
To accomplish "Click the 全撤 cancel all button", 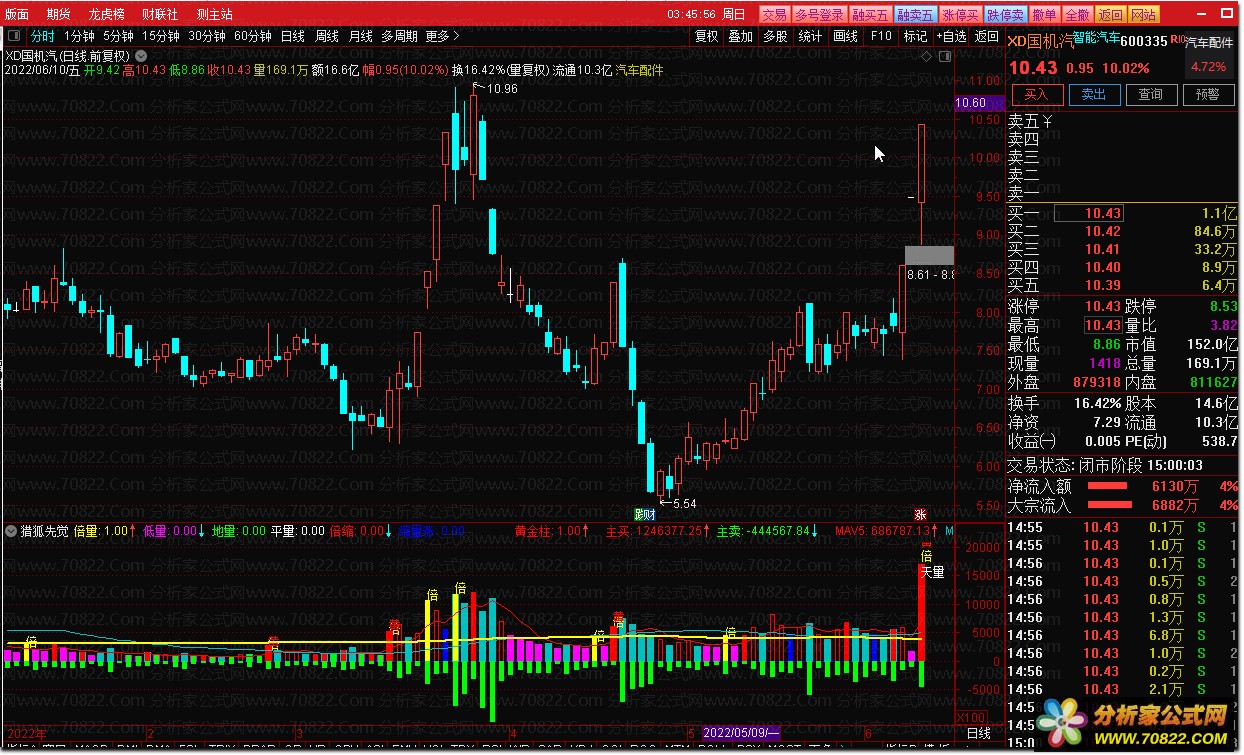I will pyautogui.click(x=1077, y=15).
